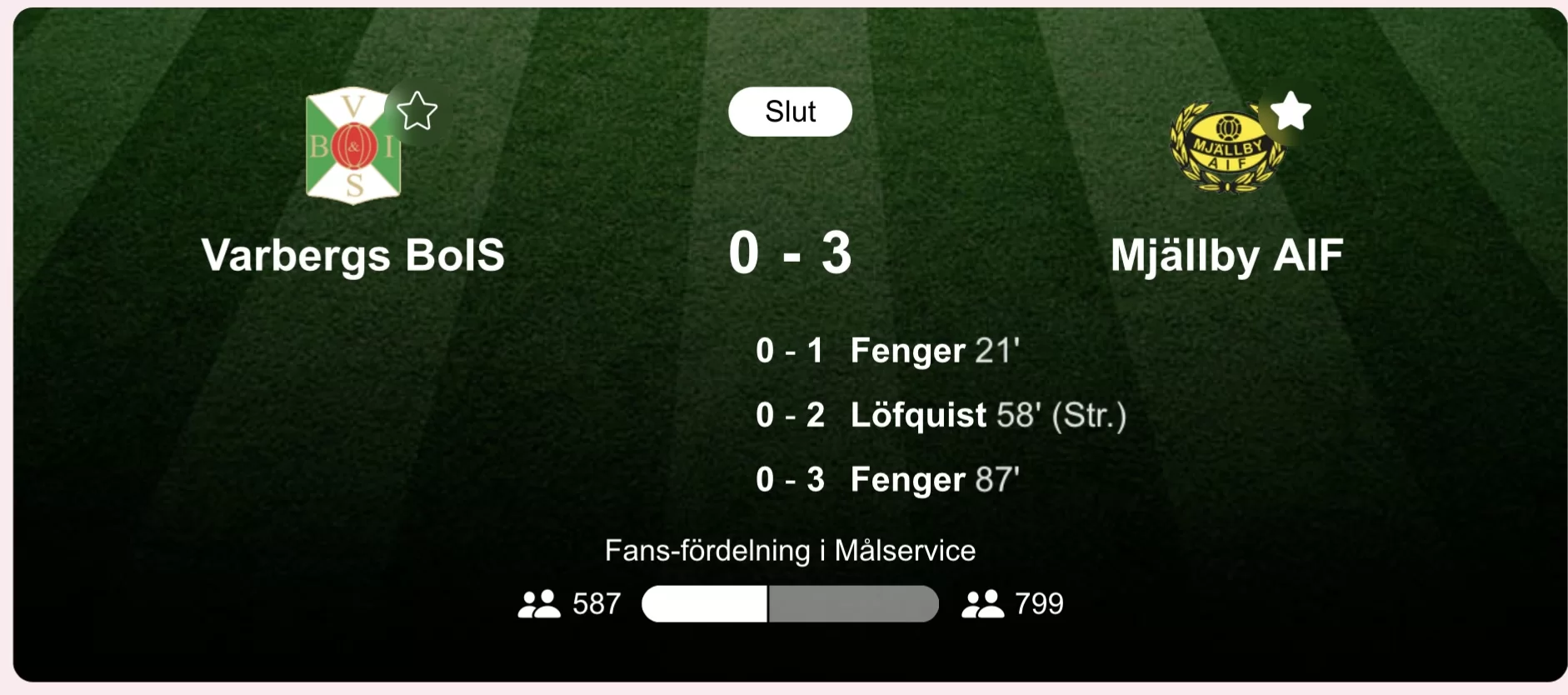
Task: Click white Varberg portion of fan bar
Action: (704, 603)
